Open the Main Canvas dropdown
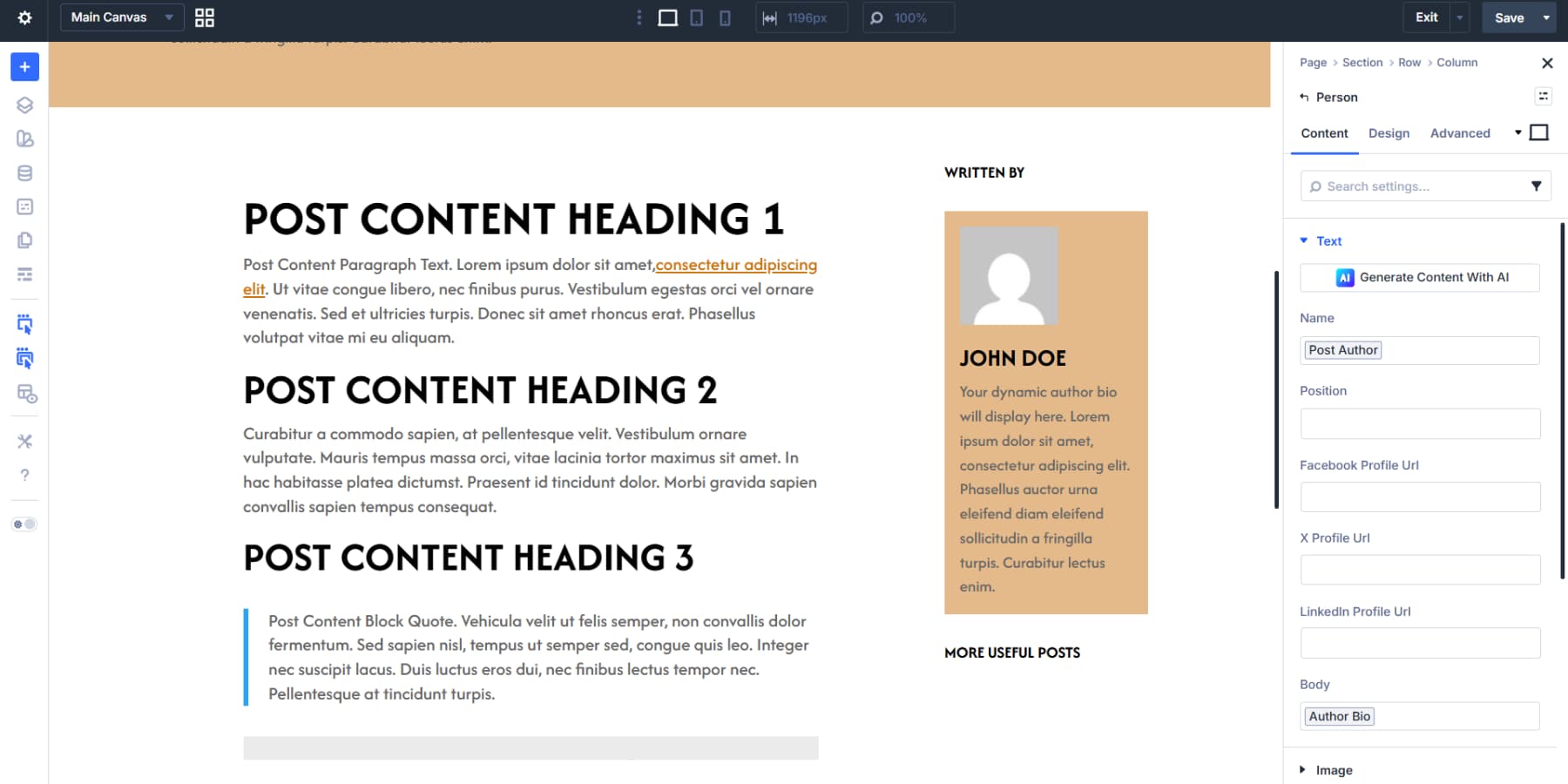This screenshot has height=784, width=1568. click(x=121, y=17)
